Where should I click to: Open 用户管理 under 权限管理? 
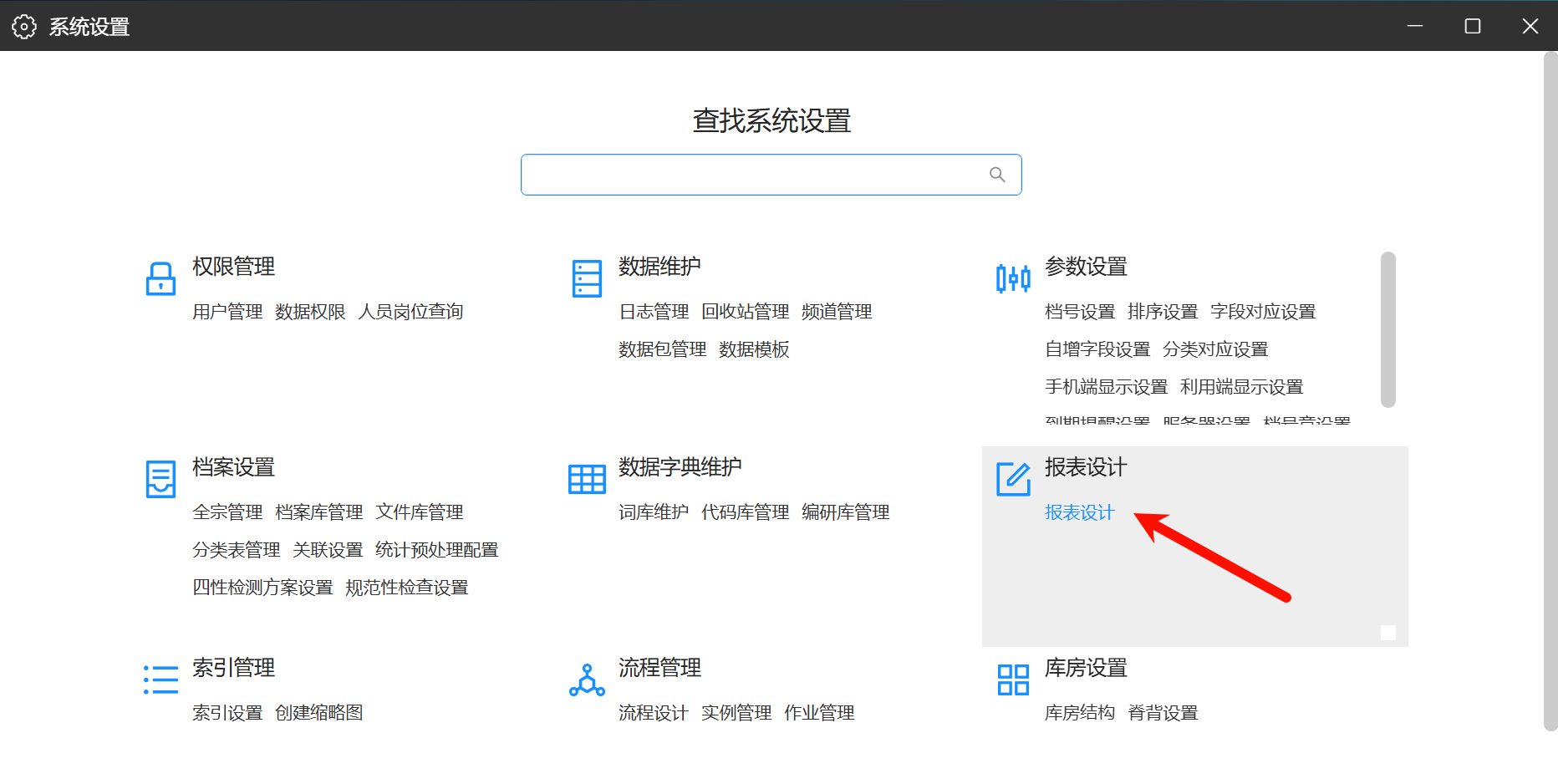pyautogui.click(x=227, y=312)
